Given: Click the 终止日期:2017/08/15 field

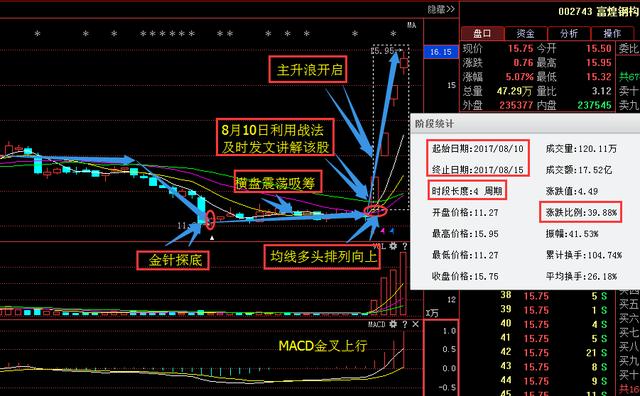Looking at the screenshot, I should [x=478, y=170].
